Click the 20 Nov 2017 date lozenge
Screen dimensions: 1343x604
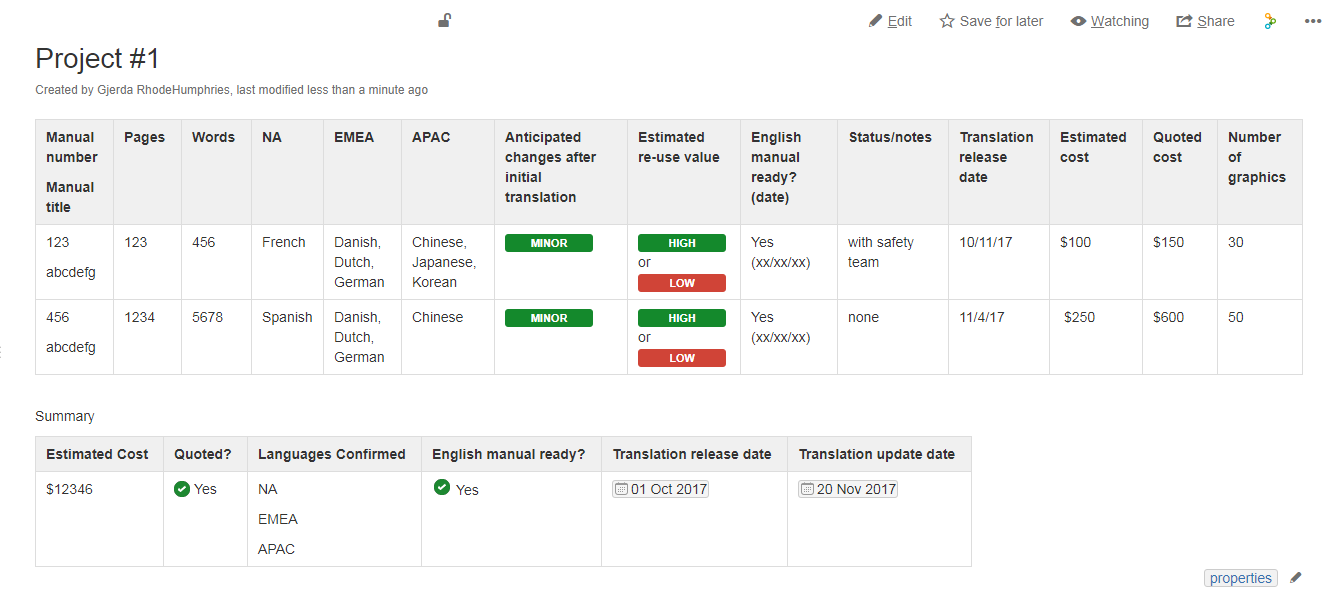pyautogui.click(x=848, y=489)
